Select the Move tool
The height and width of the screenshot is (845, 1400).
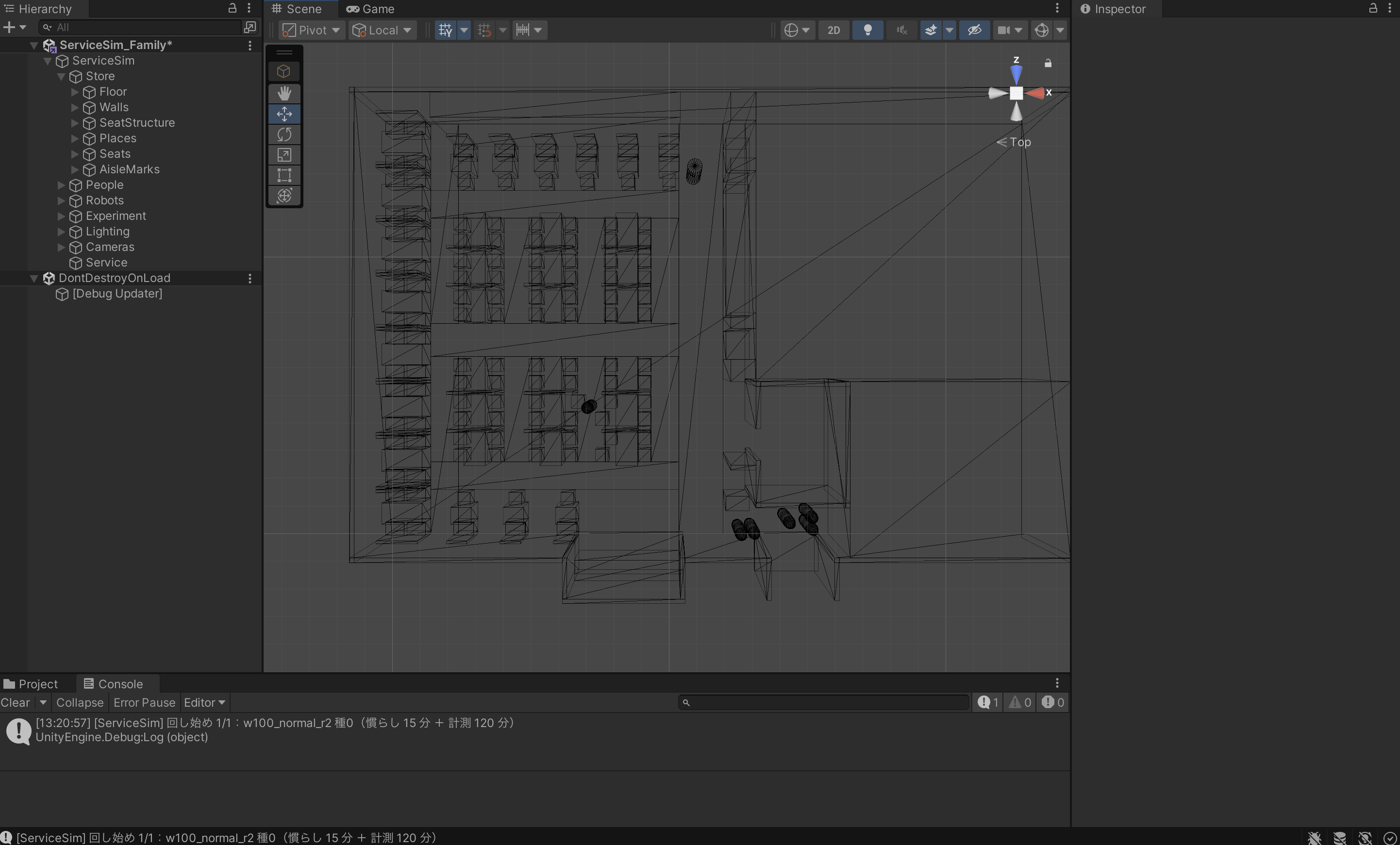(284, 114)
